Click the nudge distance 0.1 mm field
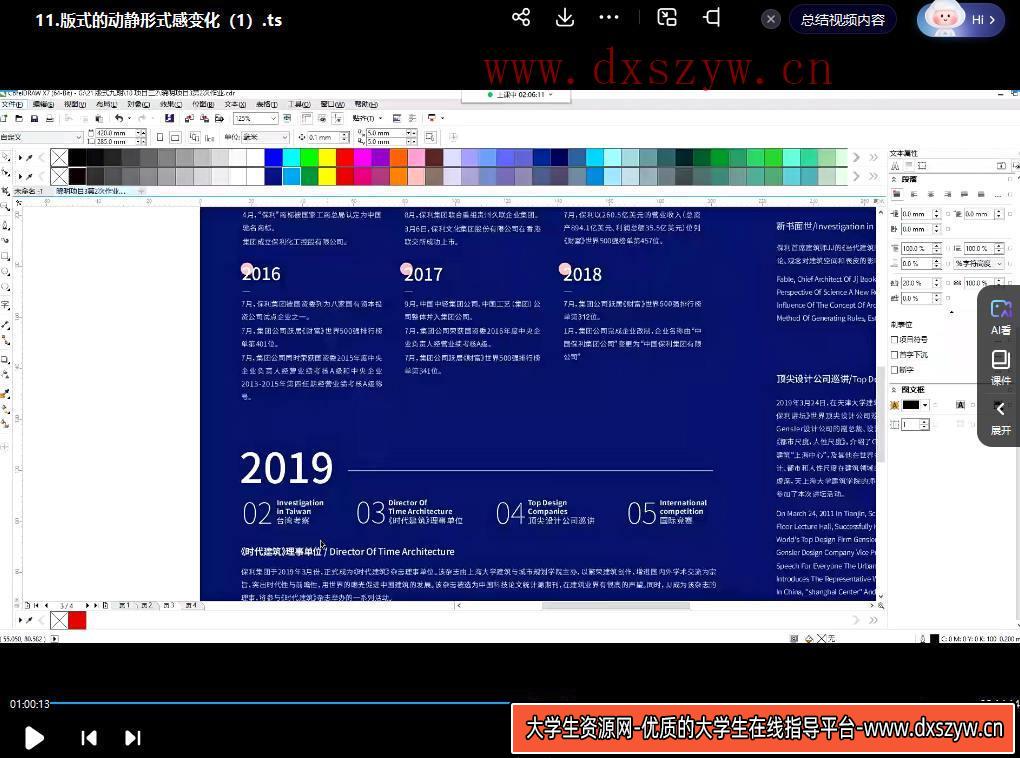This screenshot has width=1020, height=758. tap(323, 137)
